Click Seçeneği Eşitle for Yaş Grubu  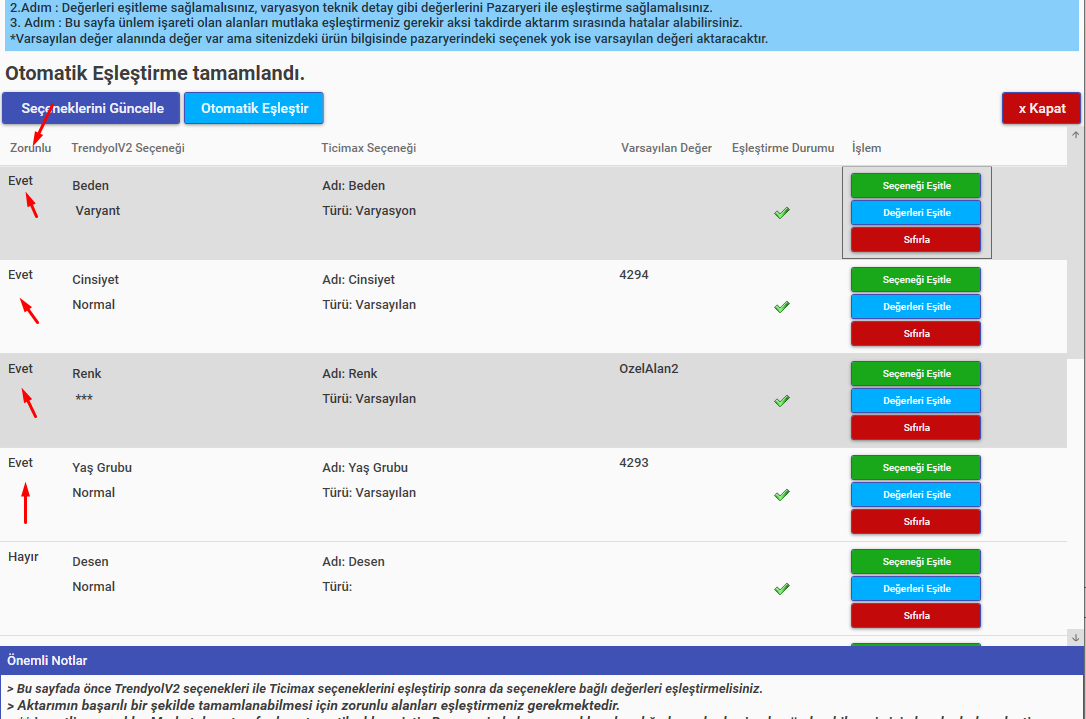[916, 468]
